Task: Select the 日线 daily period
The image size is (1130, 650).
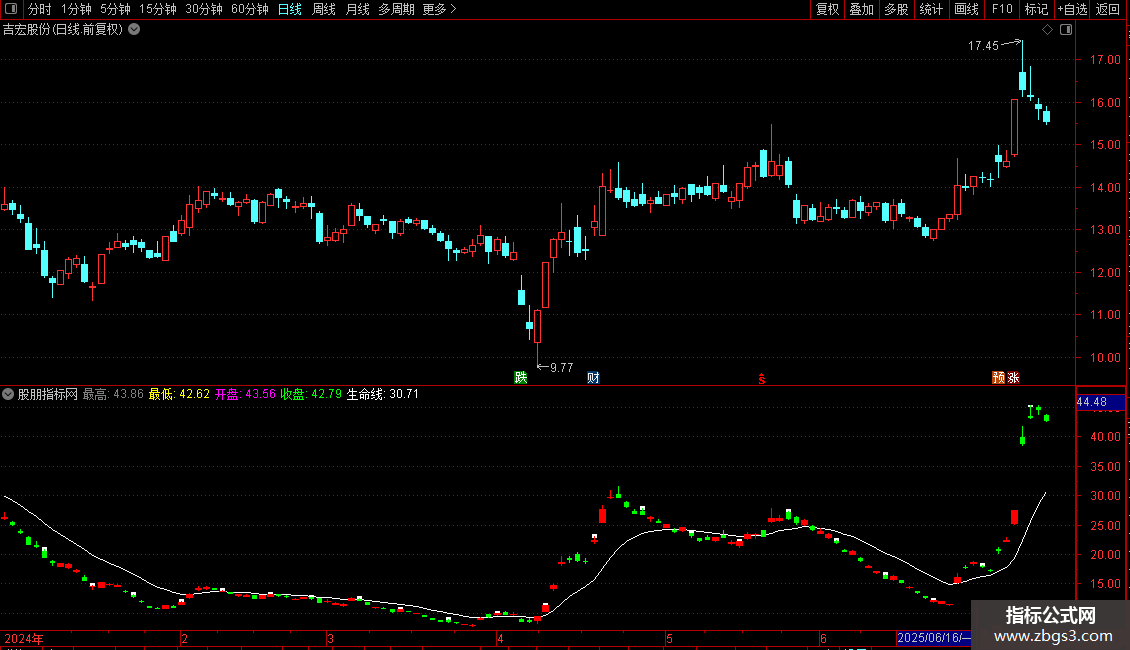Action: click(290, 9)
